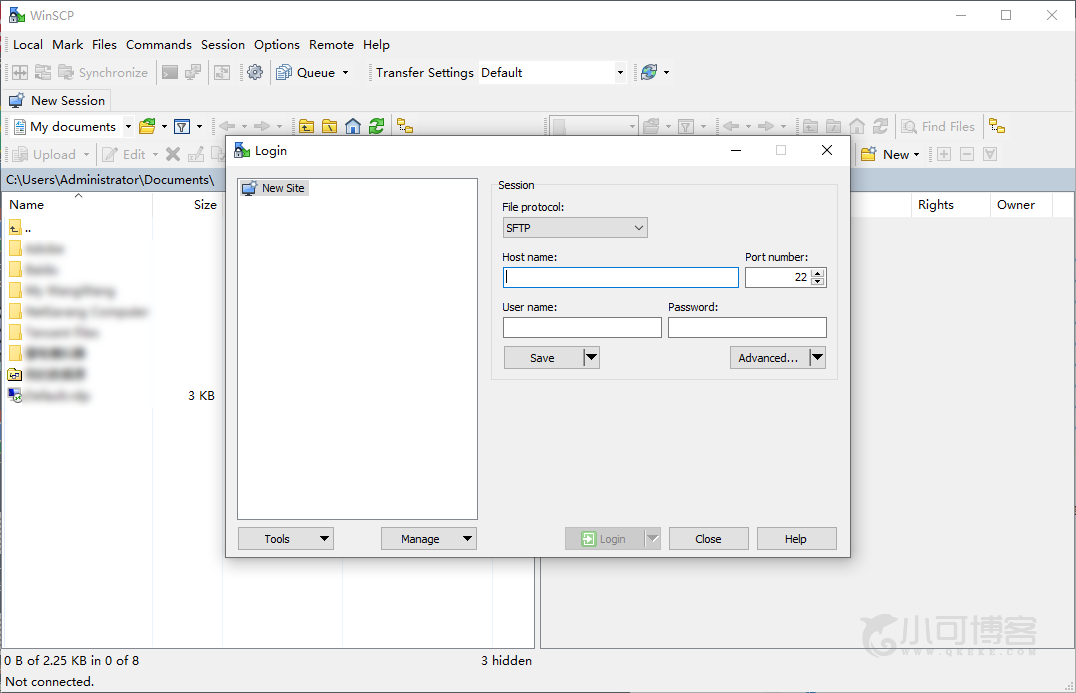Focus the Host name input field

[x=620, y=277]
